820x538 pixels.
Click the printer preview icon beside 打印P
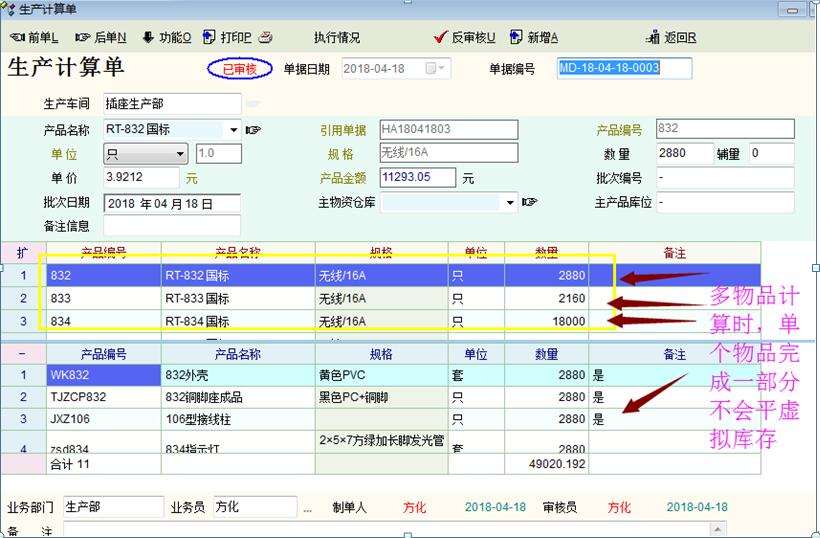tap(266, 38)
